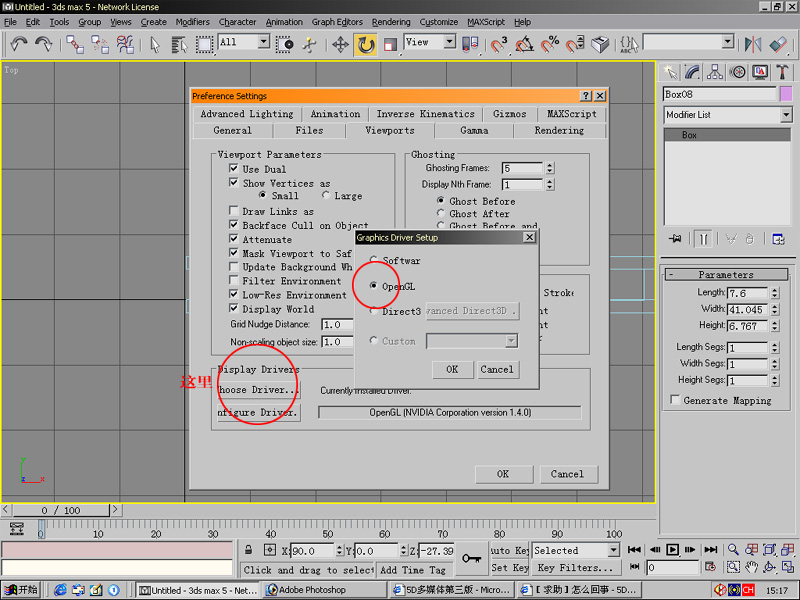Screen dimensions: 800x600
Task: Open the Hierarchy command panel tab
Action: point(715,72)
